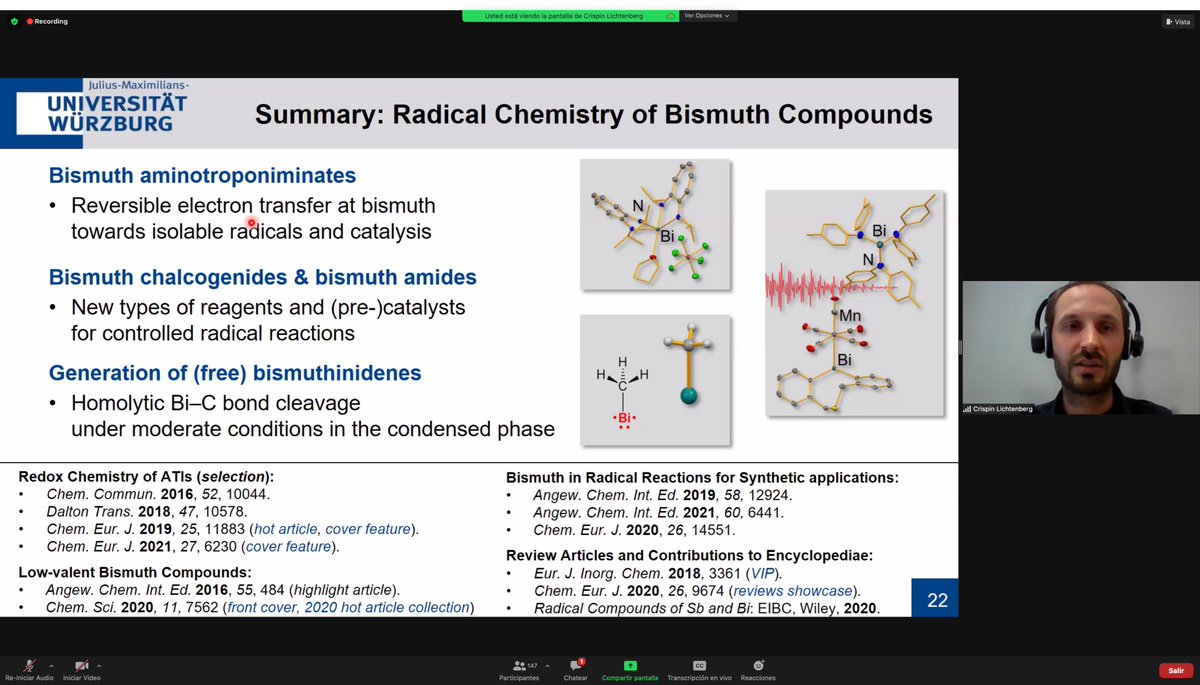The image size is (1200, 685).
Task: Click the Mn–Bi structure image with red spectrum
Action: pos(855,303)
